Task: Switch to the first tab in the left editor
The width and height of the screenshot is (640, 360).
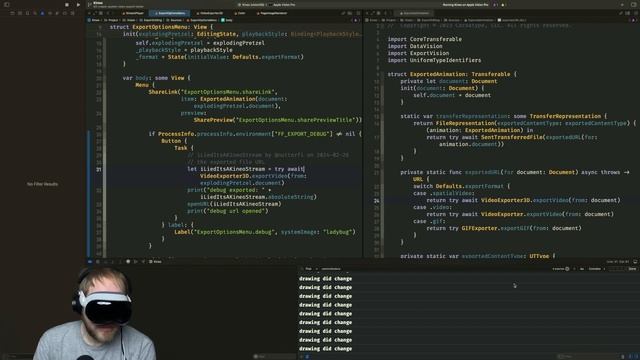Action: (133, 13)
